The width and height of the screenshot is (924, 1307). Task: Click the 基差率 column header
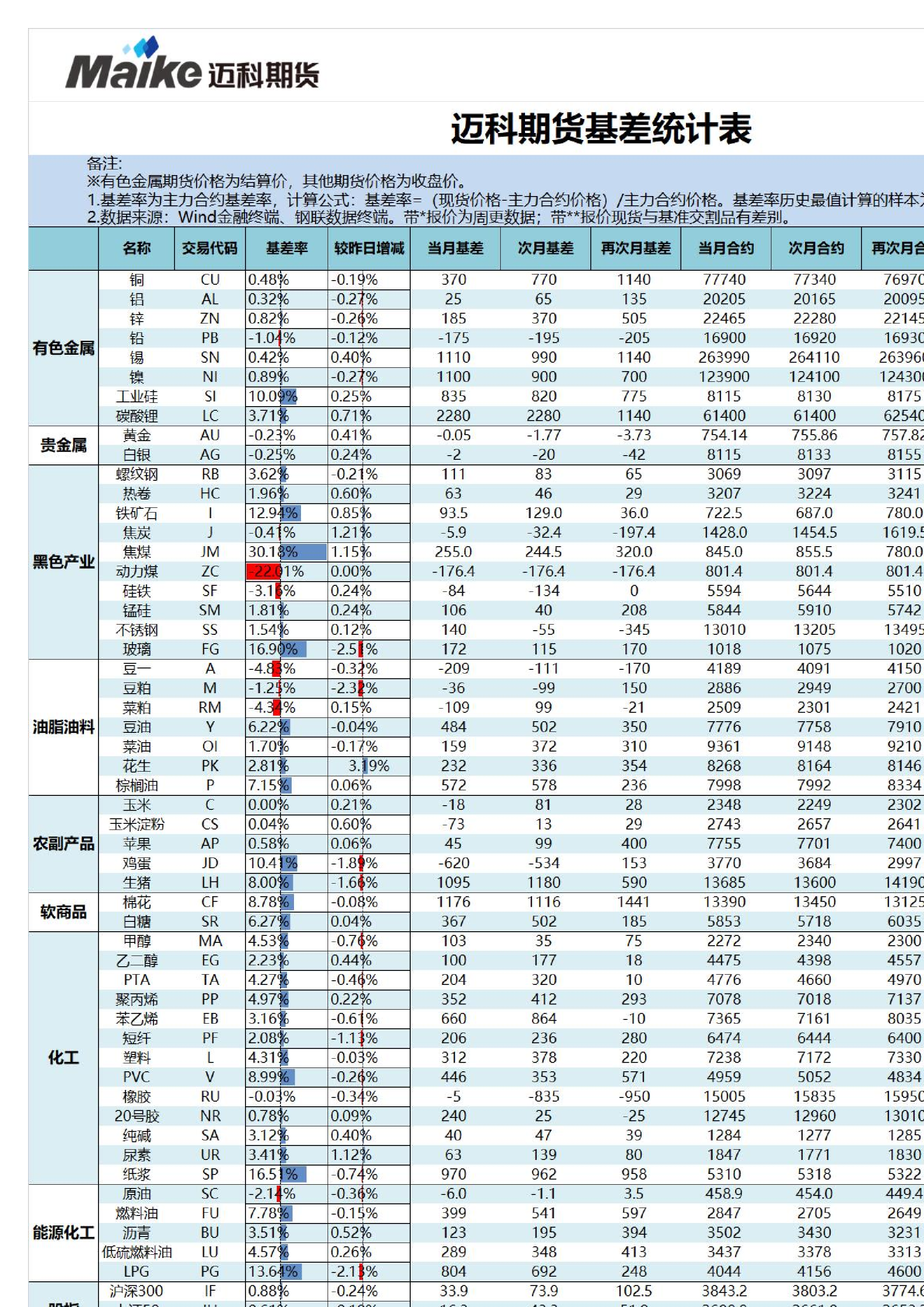tap(286, 248)
